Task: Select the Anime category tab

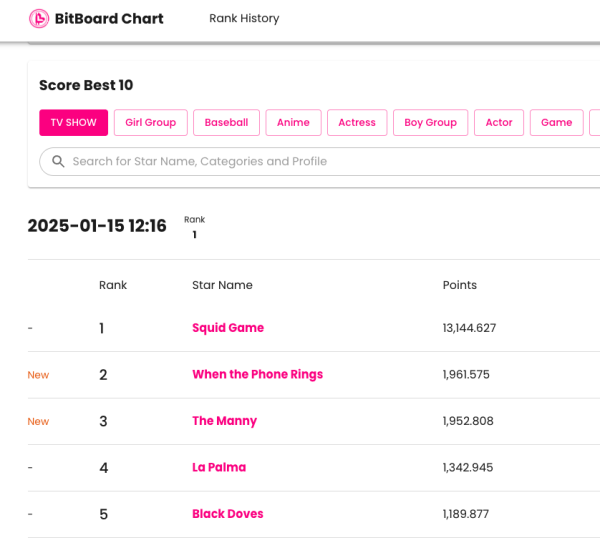Action: click(293, 123)
